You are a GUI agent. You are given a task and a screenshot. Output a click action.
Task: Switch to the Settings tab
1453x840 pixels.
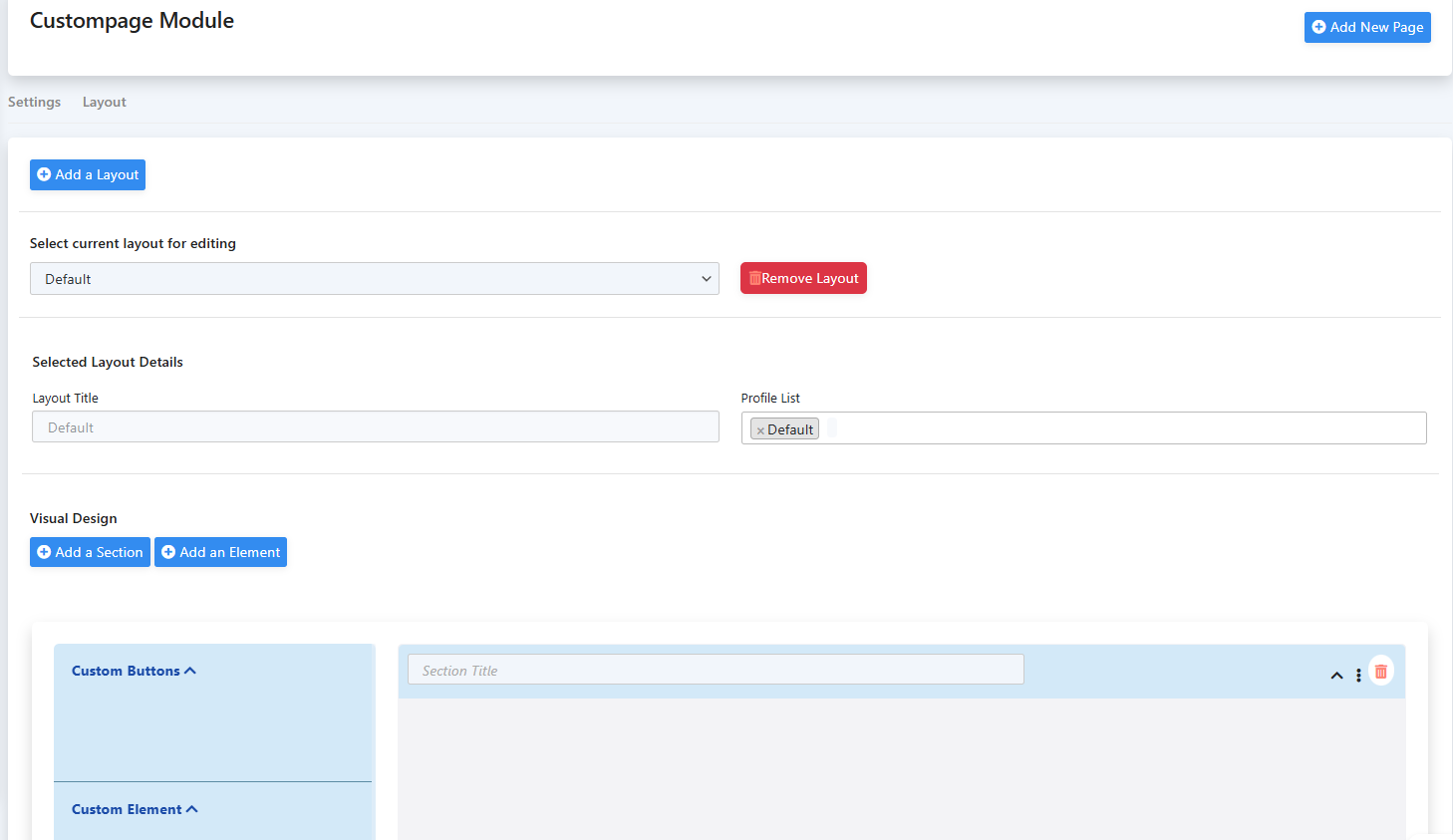35,103
